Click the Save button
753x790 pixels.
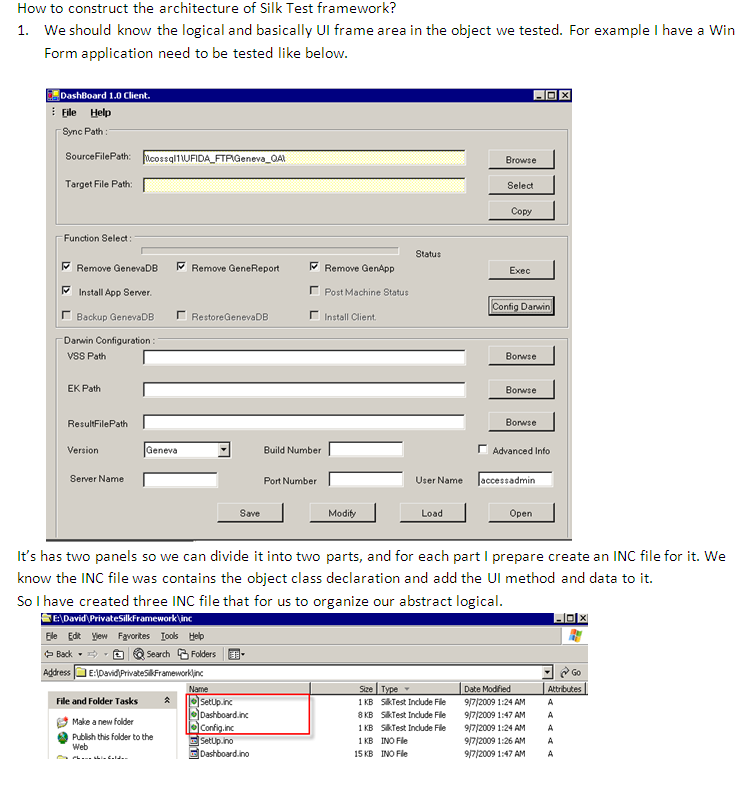[250, 513]
